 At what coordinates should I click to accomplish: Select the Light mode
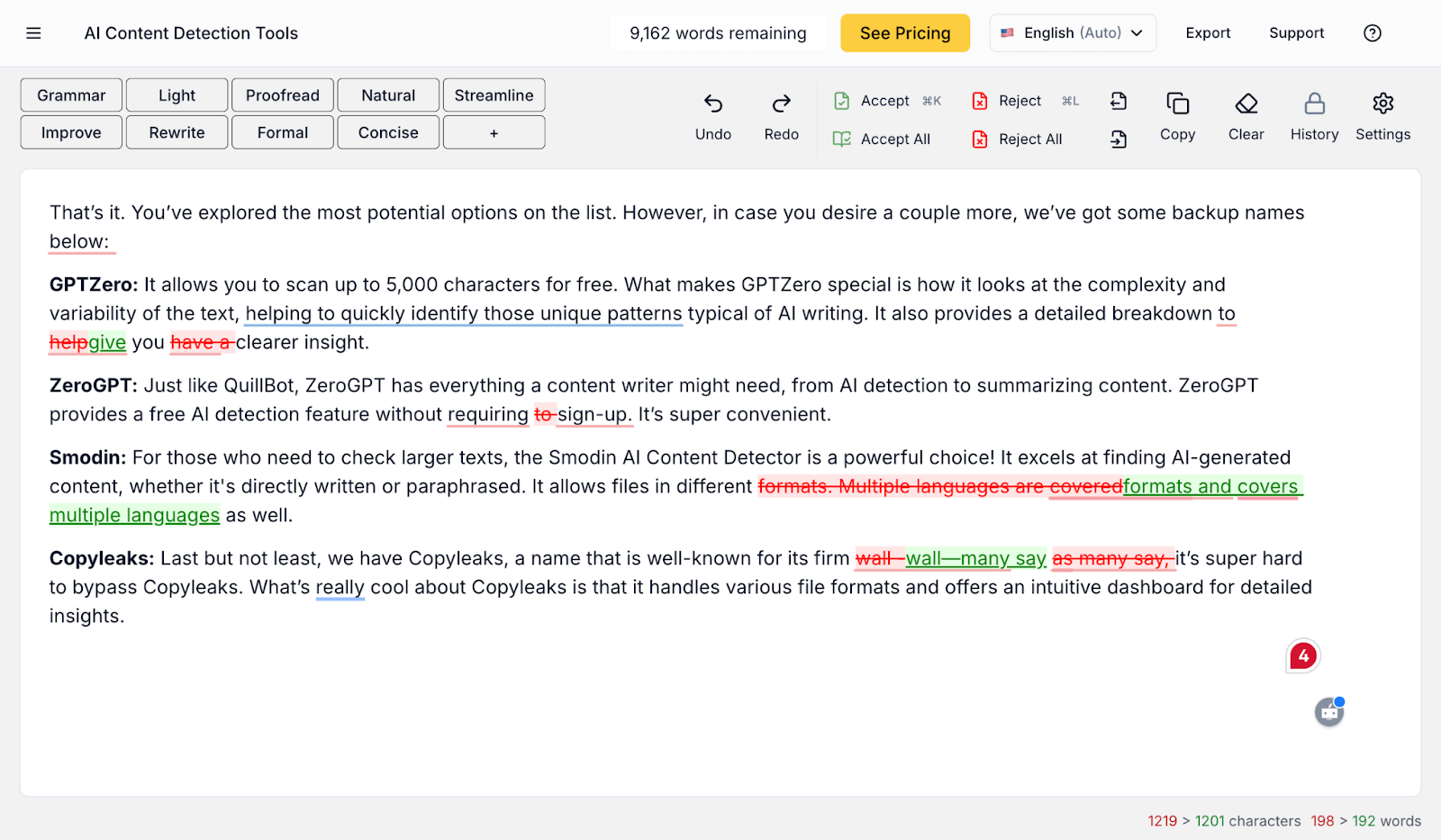[177, 95]
